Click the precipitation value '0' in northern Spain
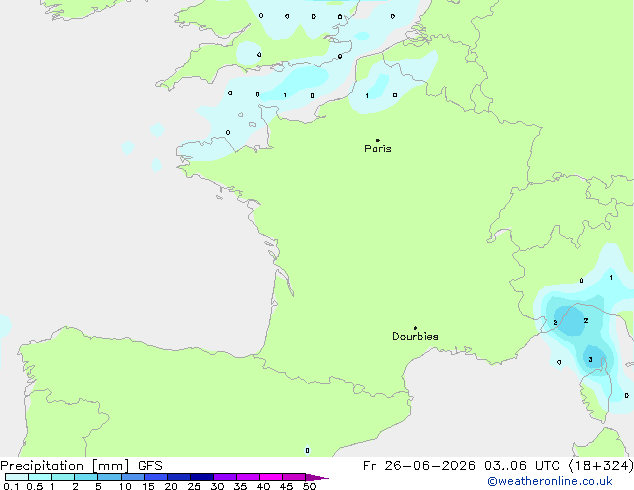 (x=307, y=450)
